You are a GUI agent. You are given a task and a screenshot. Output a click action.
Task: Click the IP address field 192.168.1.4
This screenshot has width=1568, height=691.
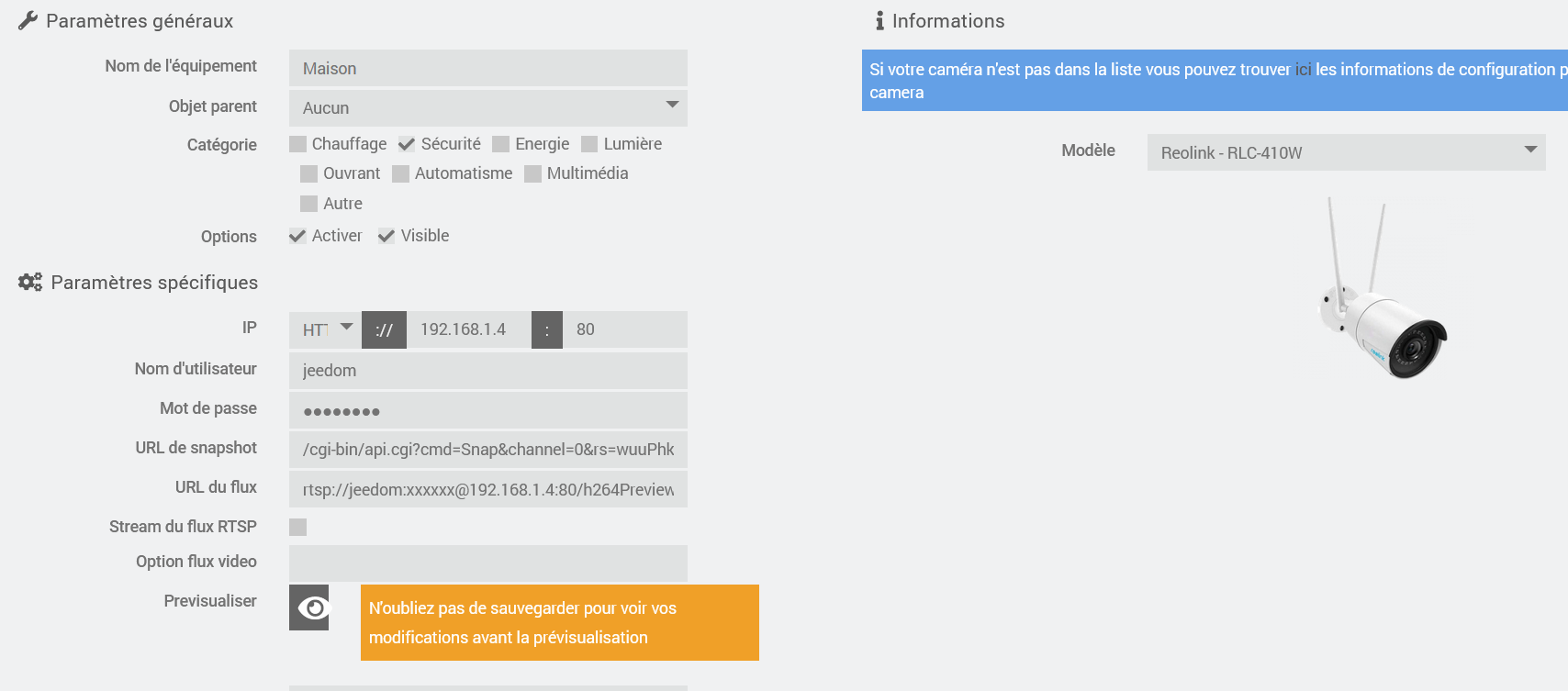click(x=469, y=329)
